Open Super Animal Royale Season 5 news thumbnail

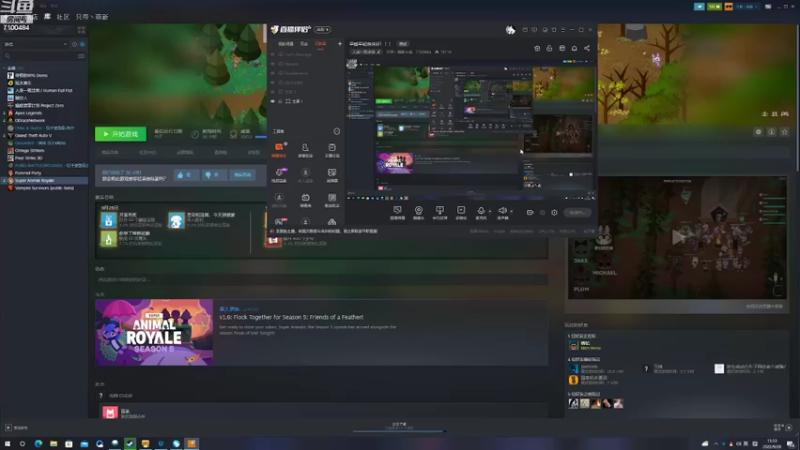click(x=154, y=332)
